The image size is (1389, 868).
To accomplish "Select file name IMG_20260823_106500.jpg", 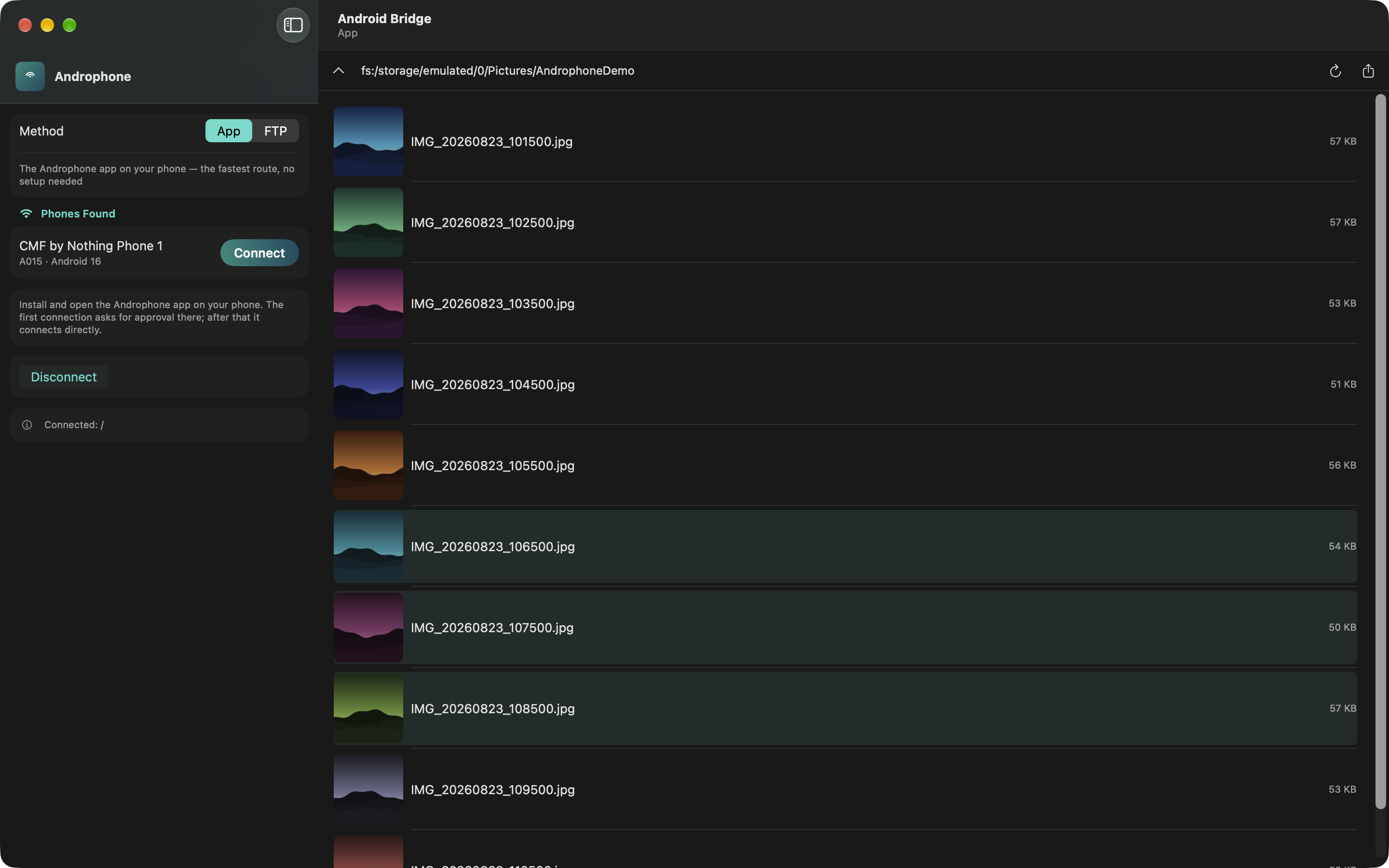I will 492,546.
